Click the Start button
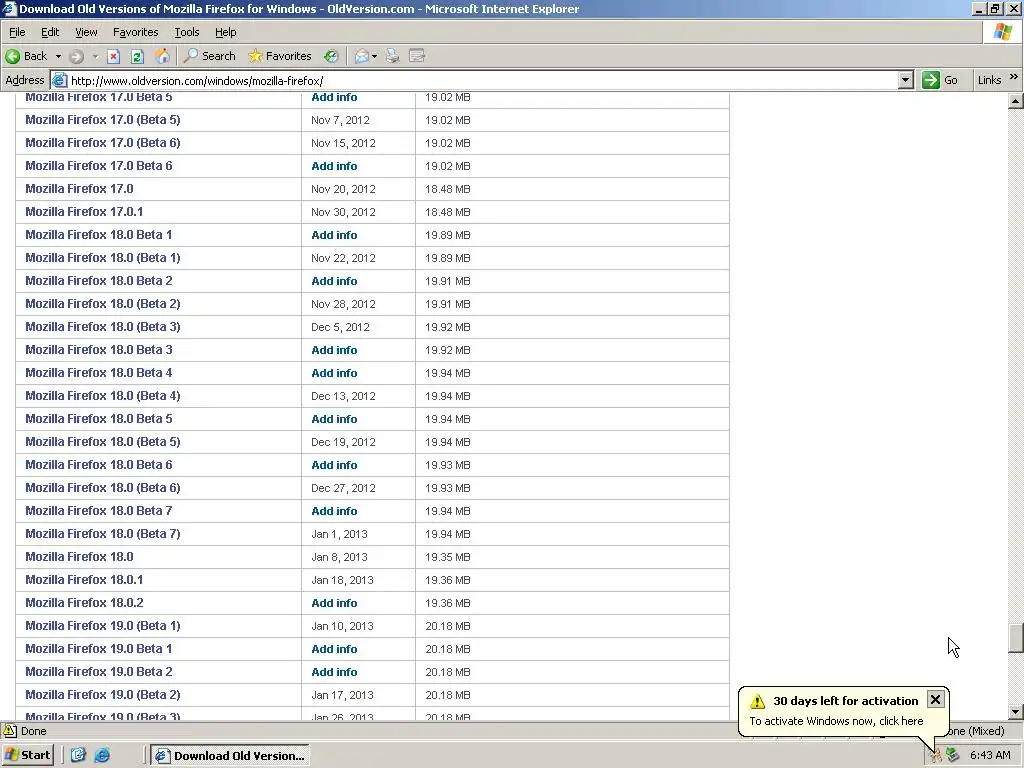 tap(27, 756)
